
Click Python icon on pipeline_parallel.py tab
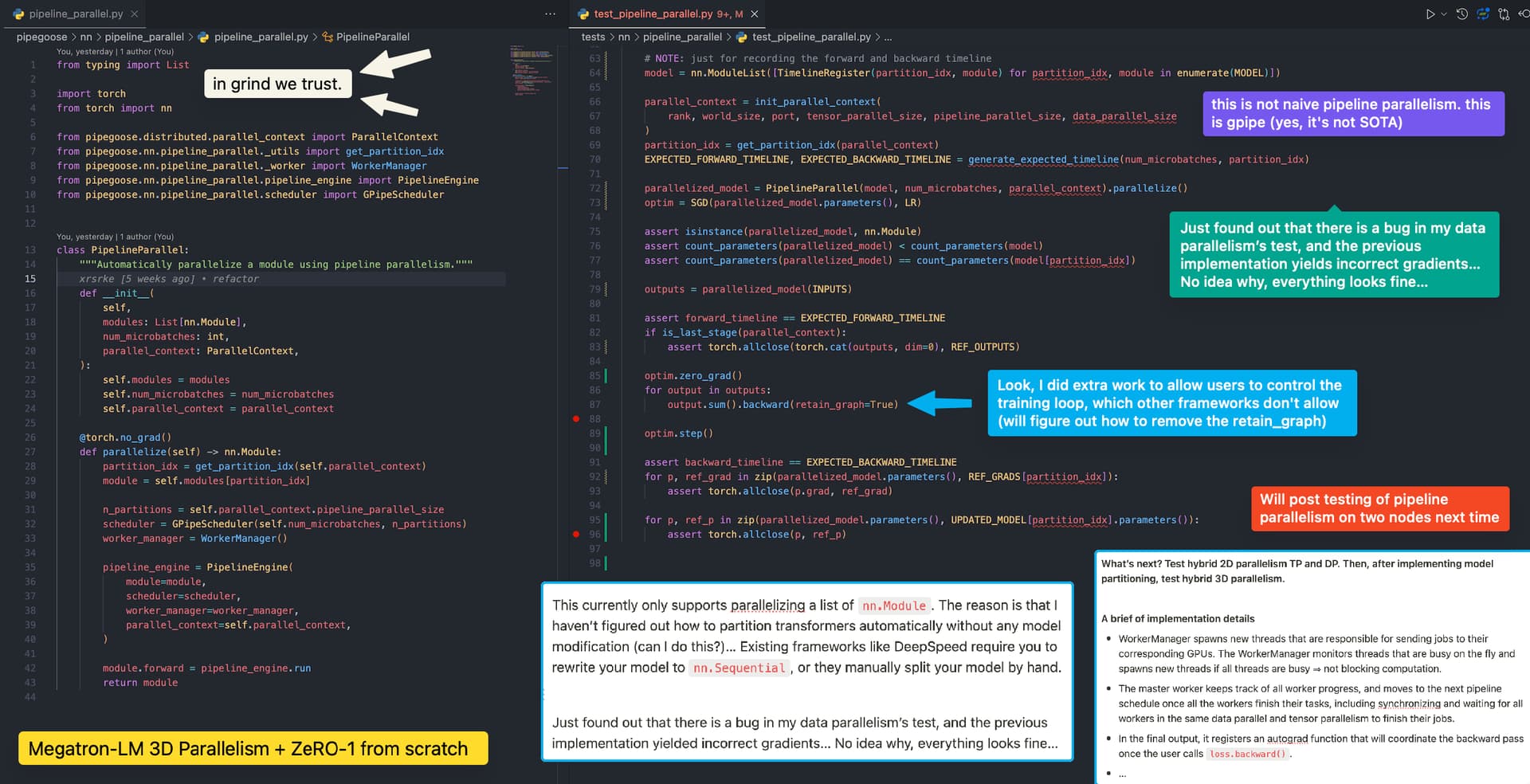19,14
